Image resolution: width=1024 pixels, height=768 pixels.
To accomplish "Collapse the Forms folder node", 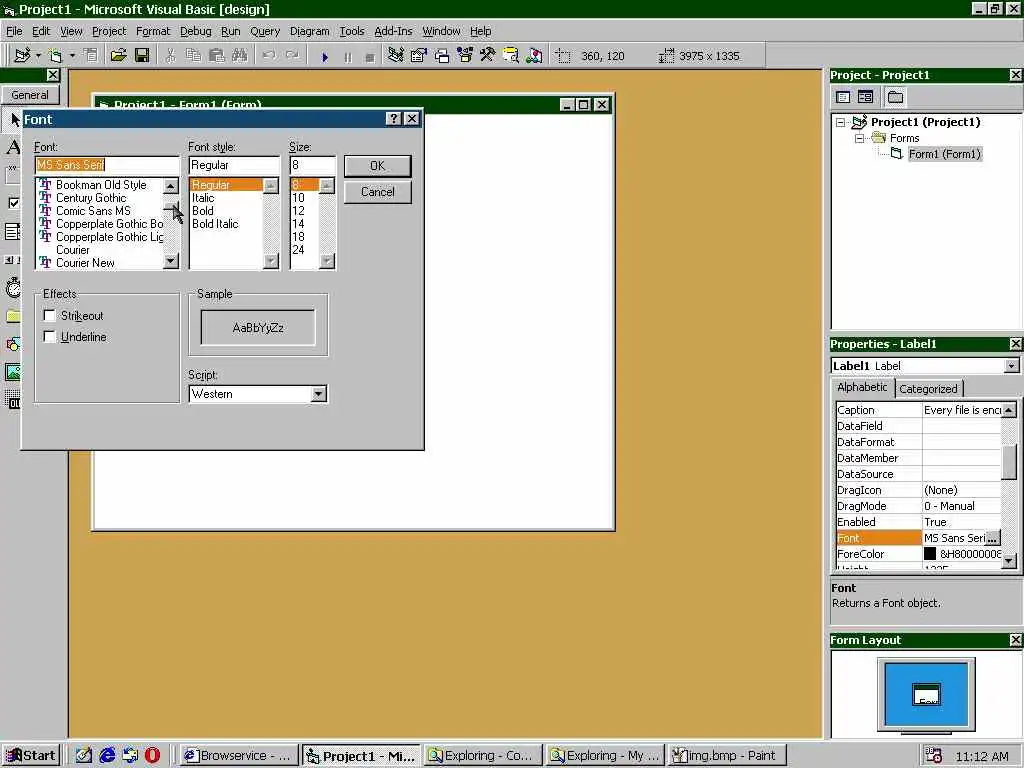I will click(860, 138).
